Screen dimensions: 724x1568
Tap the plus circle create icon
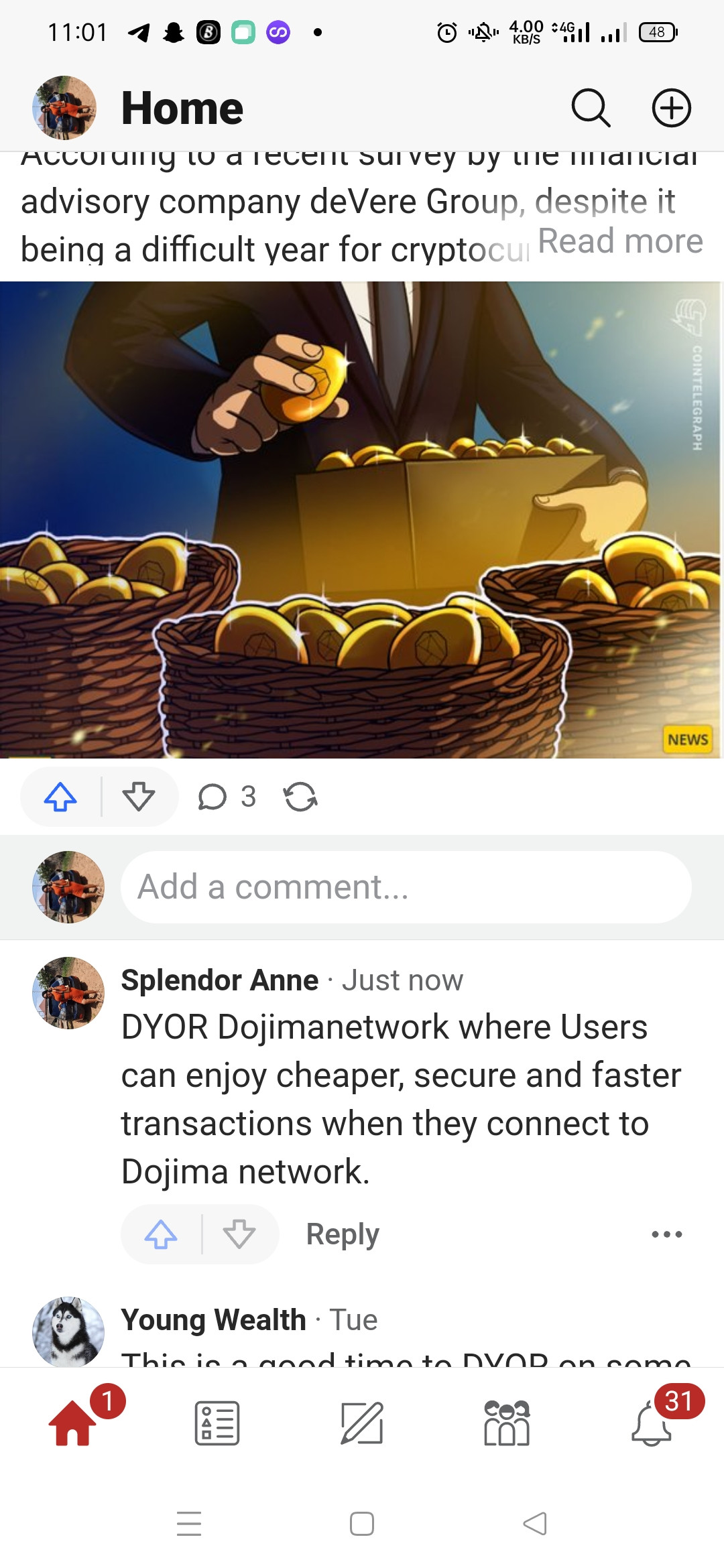coord(672,108)
